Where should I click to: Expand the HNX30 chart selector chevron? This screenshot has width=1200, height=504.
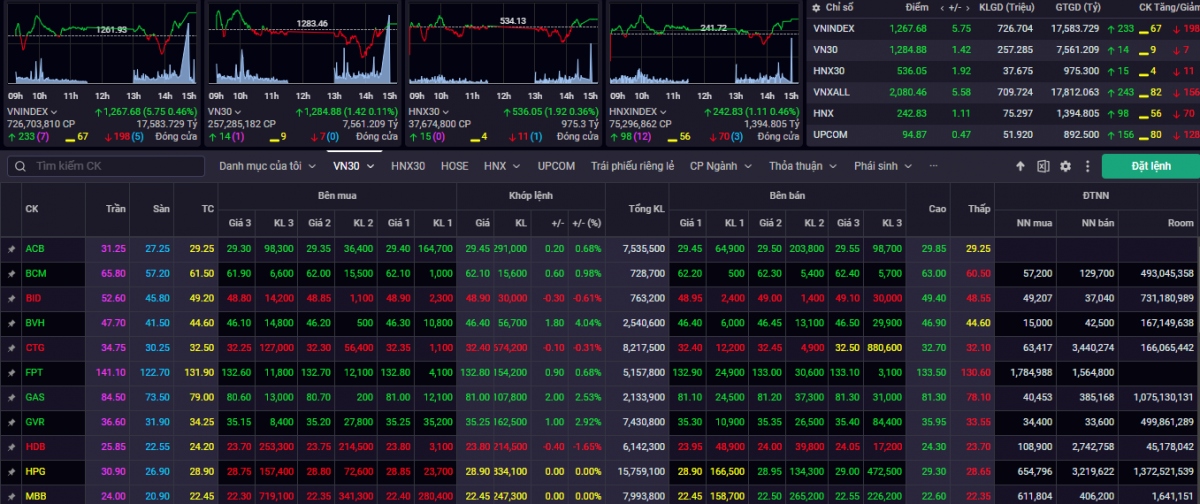point(448,111)
